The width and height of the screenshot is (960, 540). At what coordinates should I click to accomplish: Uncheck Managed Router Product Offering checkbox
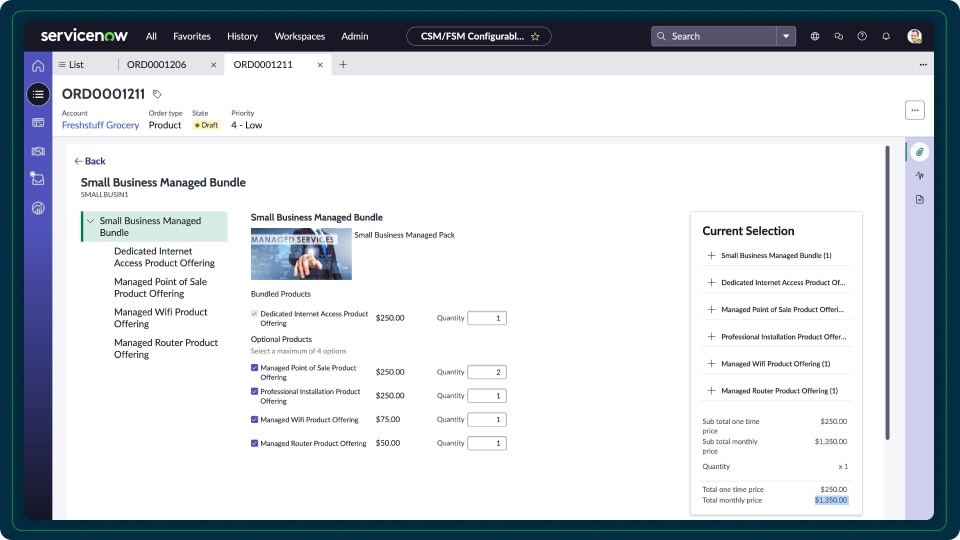click(x=255, y=443)
